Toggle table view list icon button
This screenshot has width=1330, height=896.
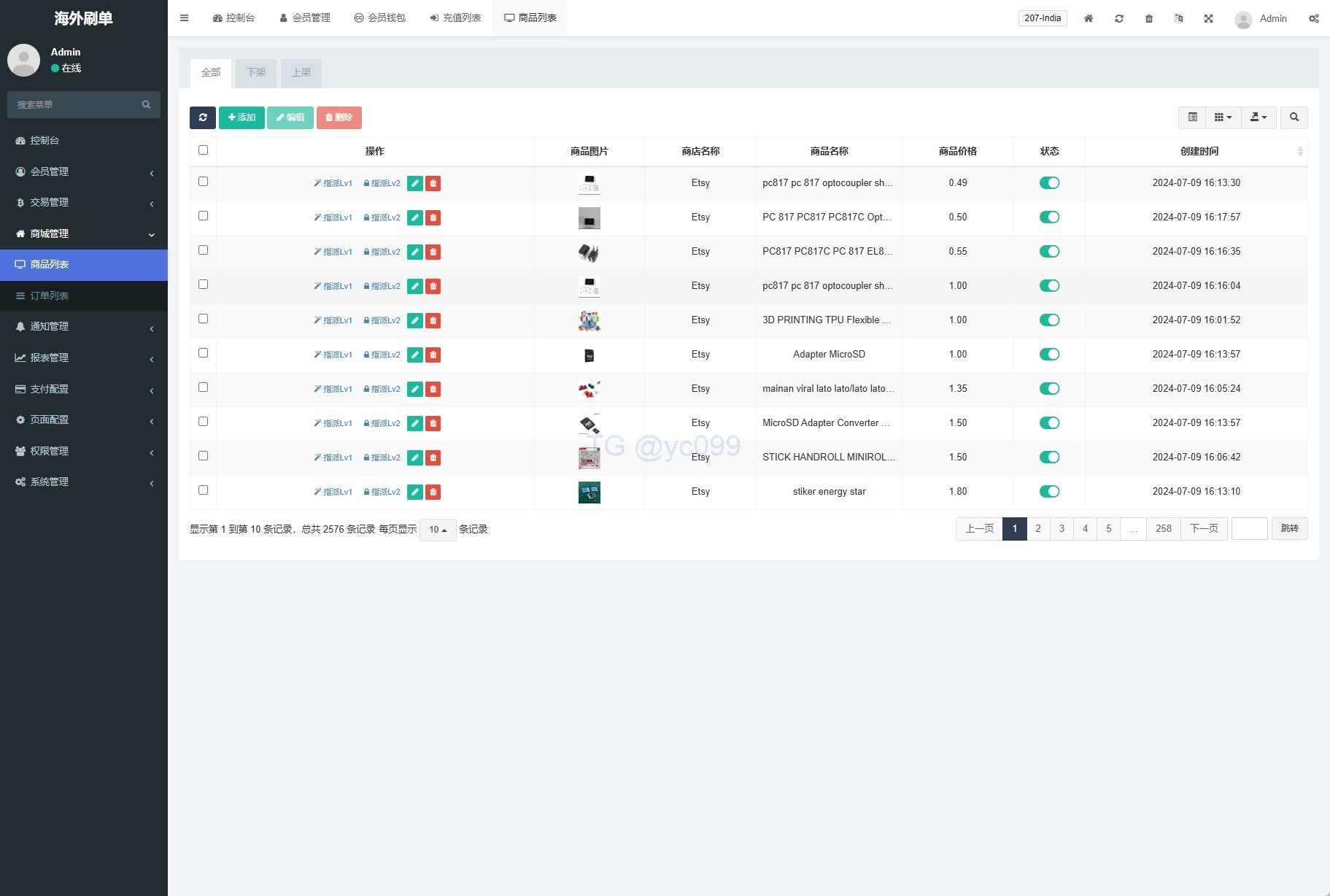(1192, 117)
